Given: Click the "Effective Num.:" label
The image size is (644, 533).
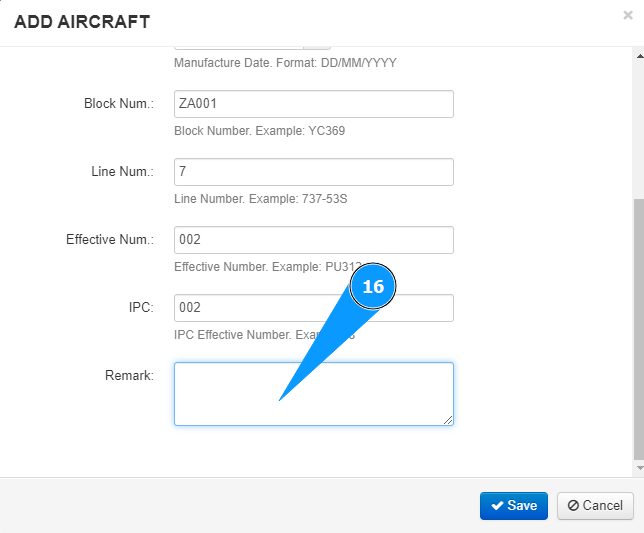Looking at the screenshot, I should click(110, 240).
